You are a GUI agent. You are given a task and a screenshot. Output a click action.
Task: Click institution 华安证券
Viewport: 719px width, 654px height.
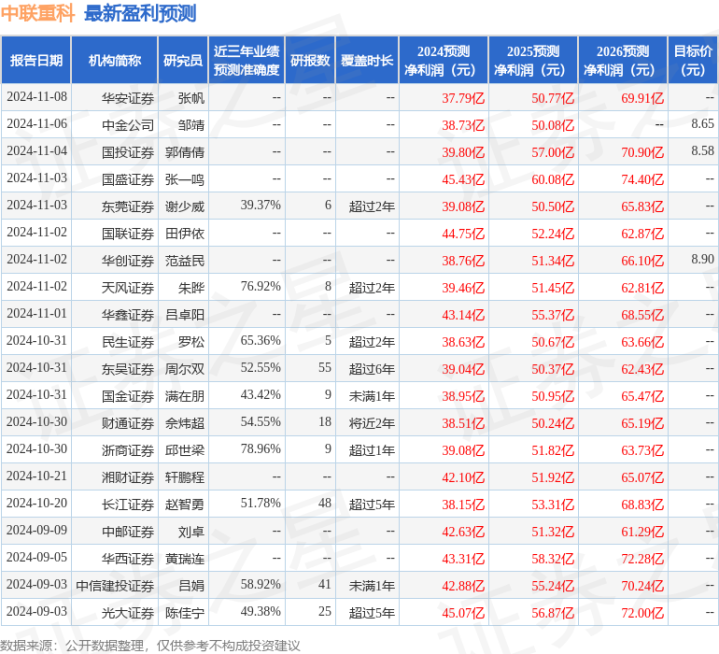(127, 98)
